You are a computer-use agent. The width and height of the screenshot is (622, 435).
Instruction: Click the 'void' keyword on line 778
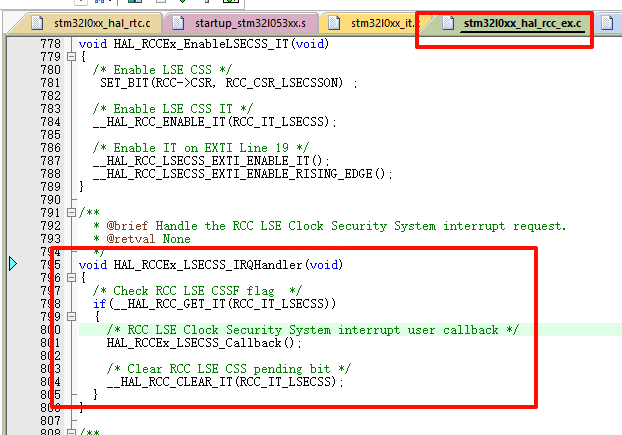(x=93, y=44)
